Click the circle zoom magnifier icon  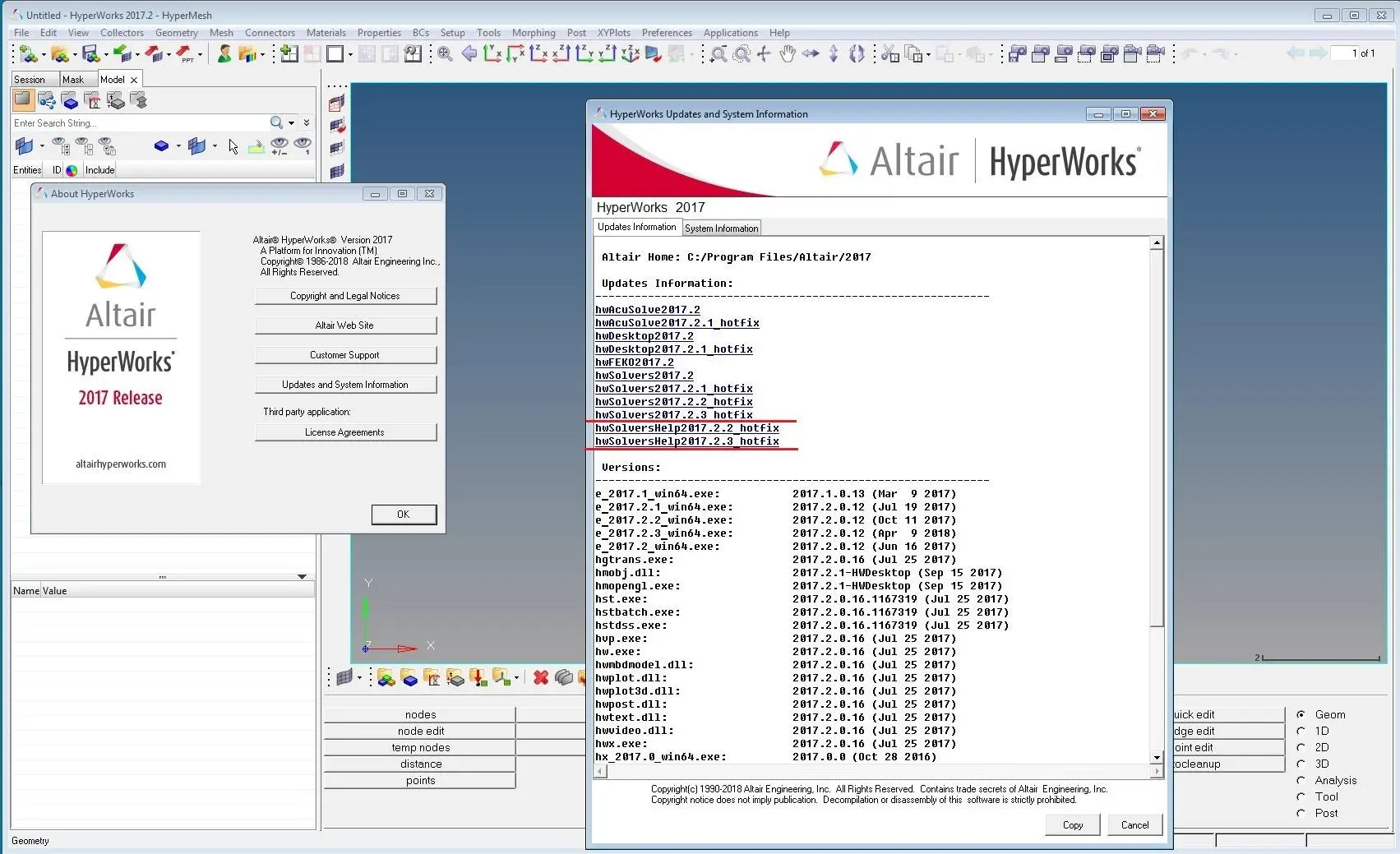(x=742, y=54)
